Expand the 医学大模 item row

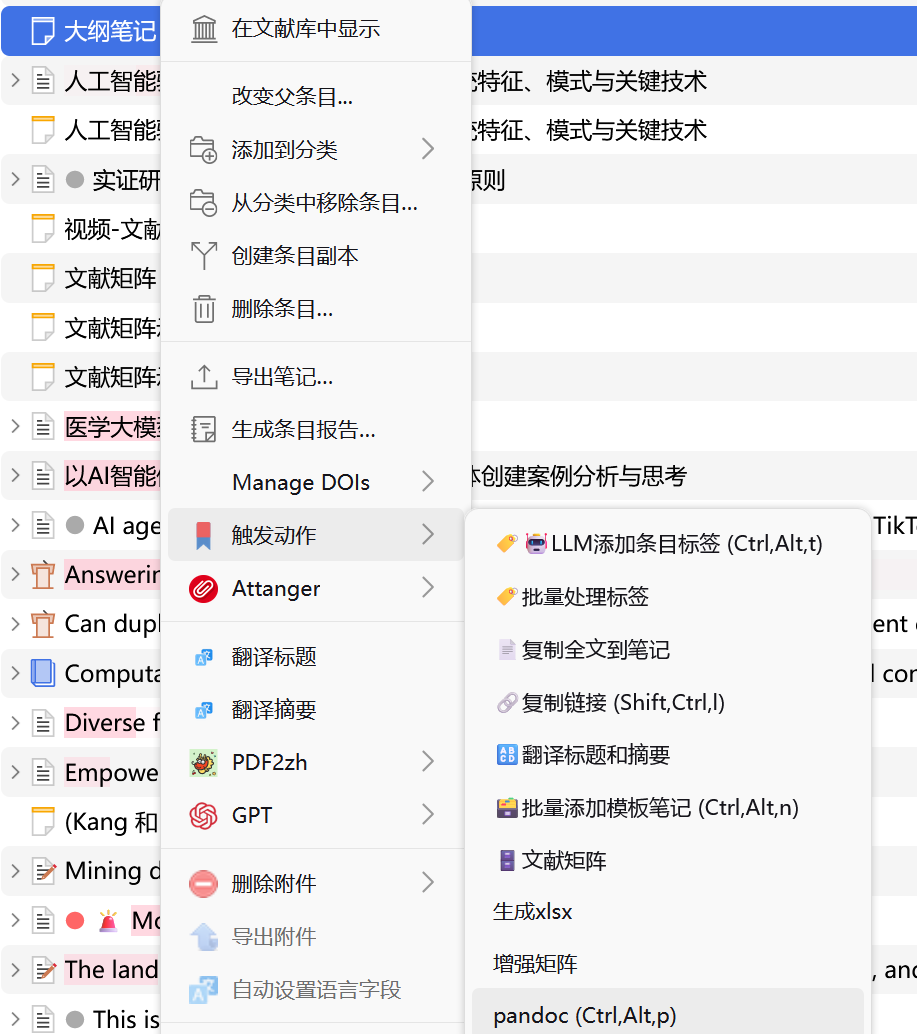coord(15,427)
